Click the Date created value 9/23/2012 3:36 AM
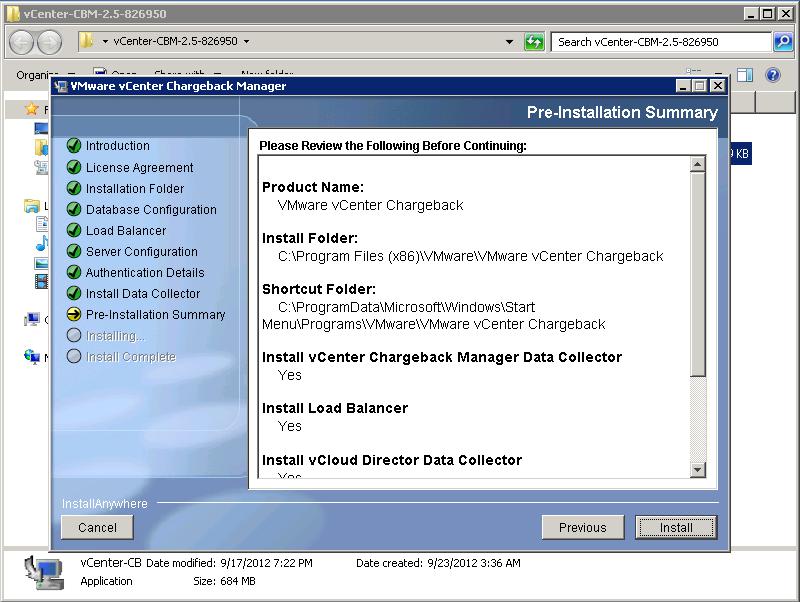Screen dimensions: 800x602 474,563
